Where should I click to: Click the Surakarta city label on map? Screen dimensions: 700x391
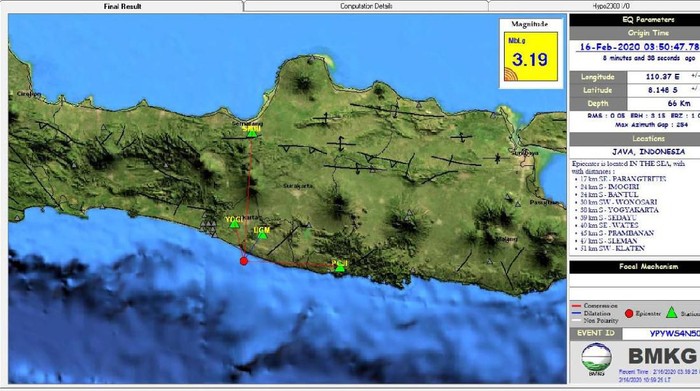click(298, 186)
